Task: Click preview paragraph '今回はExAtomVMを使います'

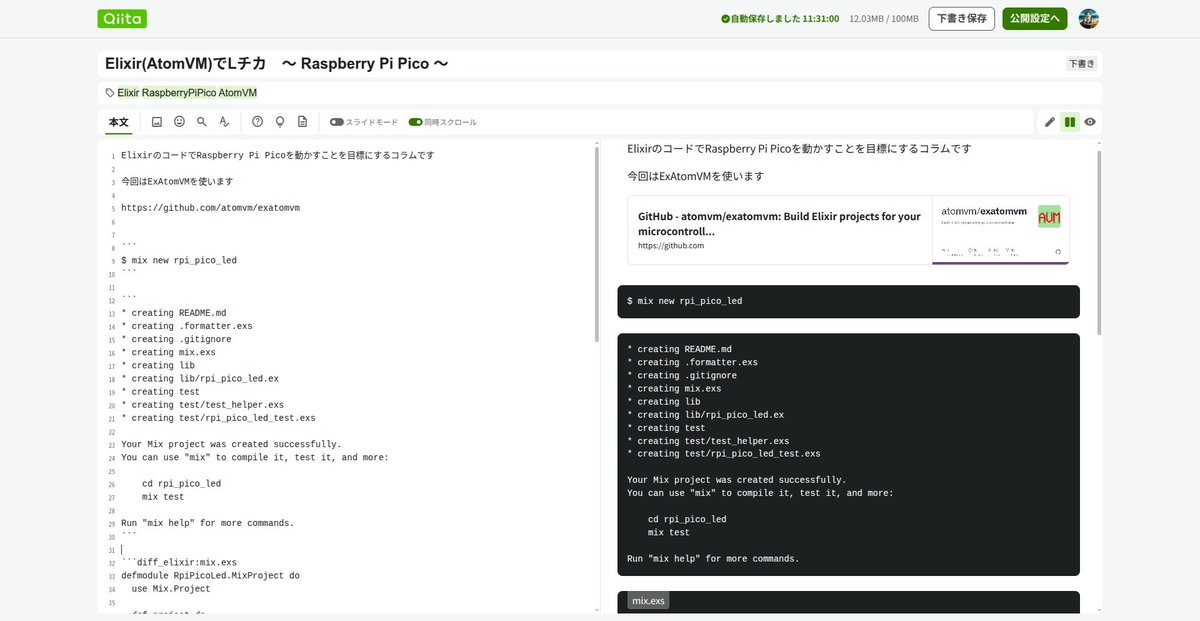Action: pyautogui.click(x=695, y=176)
